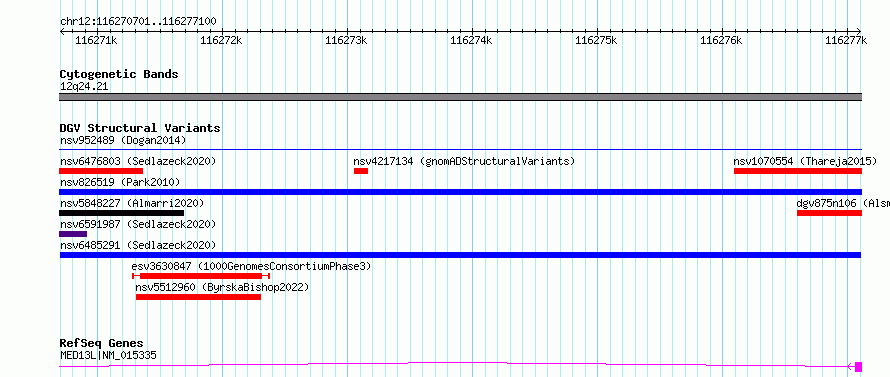This screenshot has width=890, height=377.
Task: Click the 116273k ruler tick label
Action: (x=346, y=40)
